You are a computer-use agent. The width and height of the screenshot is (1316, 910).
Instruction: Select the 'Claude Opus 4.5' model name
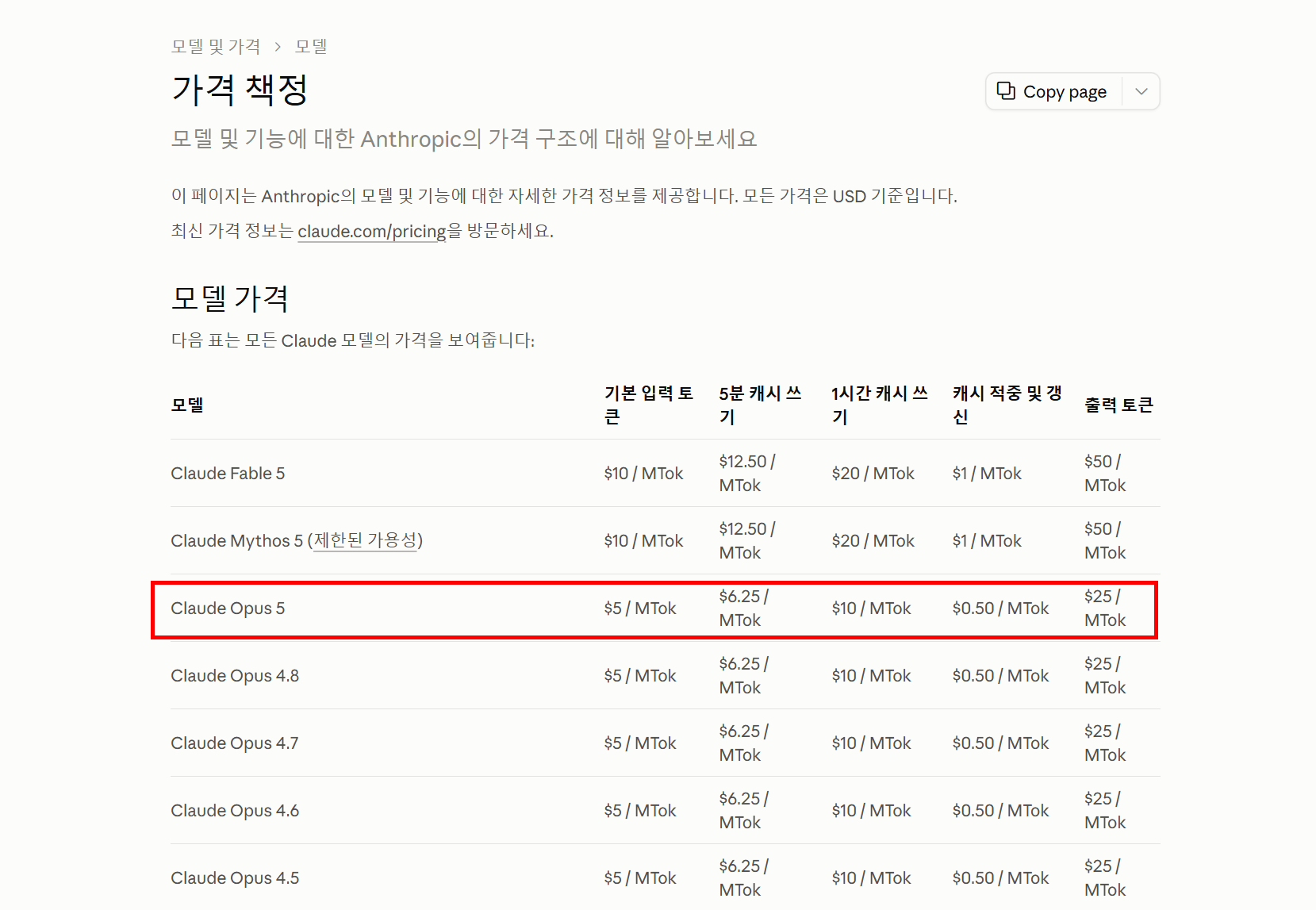pyautogui.click(x=235, y=878)
